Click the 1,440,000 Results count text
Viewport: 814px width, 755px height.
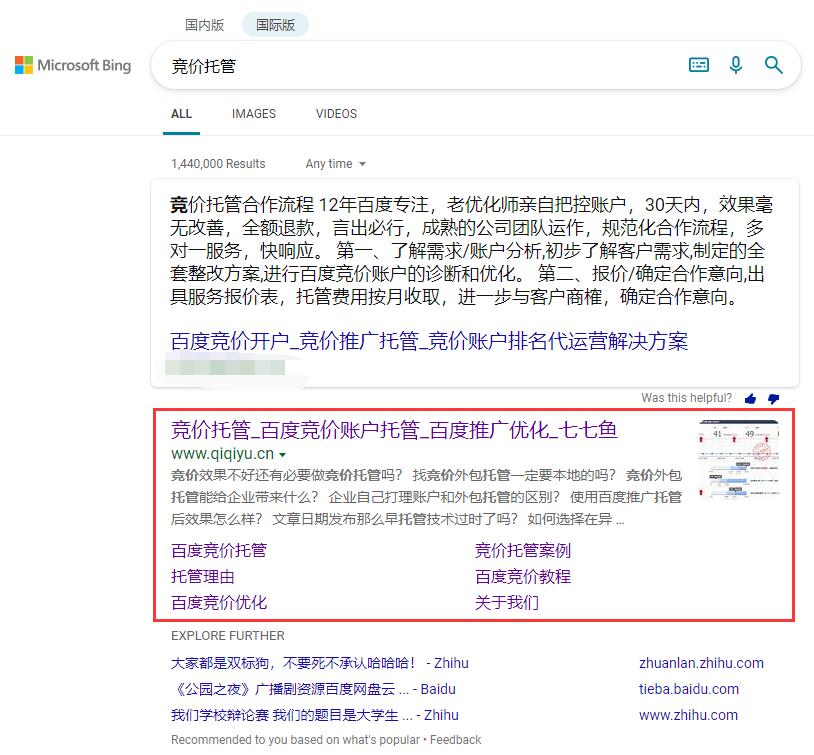[218, 164]
